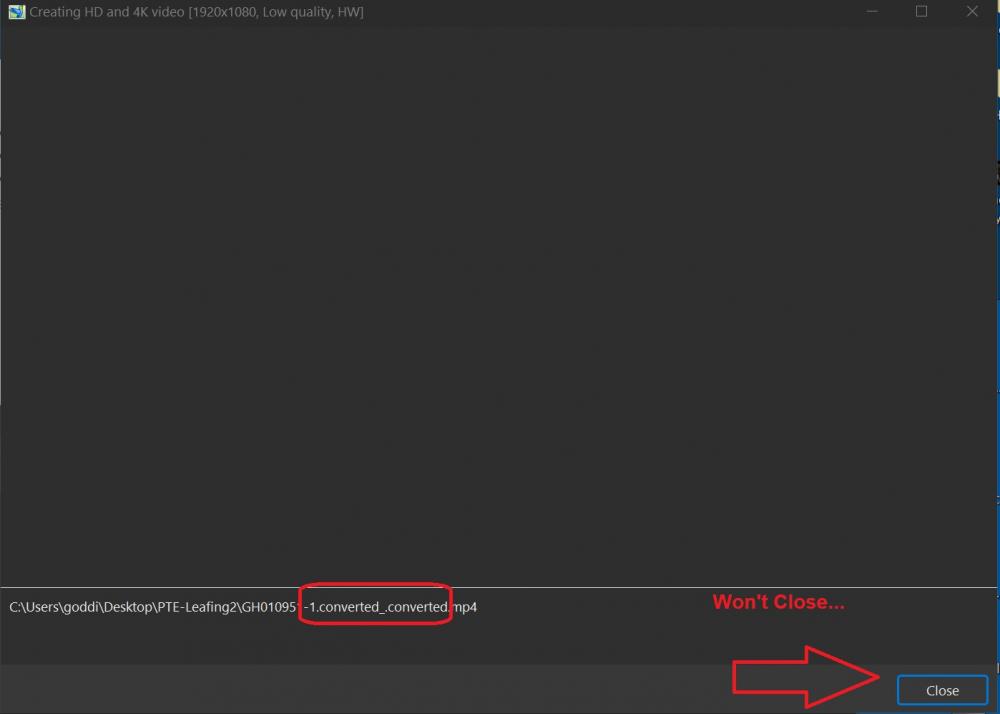1000x714 pixels.
Task: Click the output file path GH01095 converted.mp4
Action: (243, 607)
